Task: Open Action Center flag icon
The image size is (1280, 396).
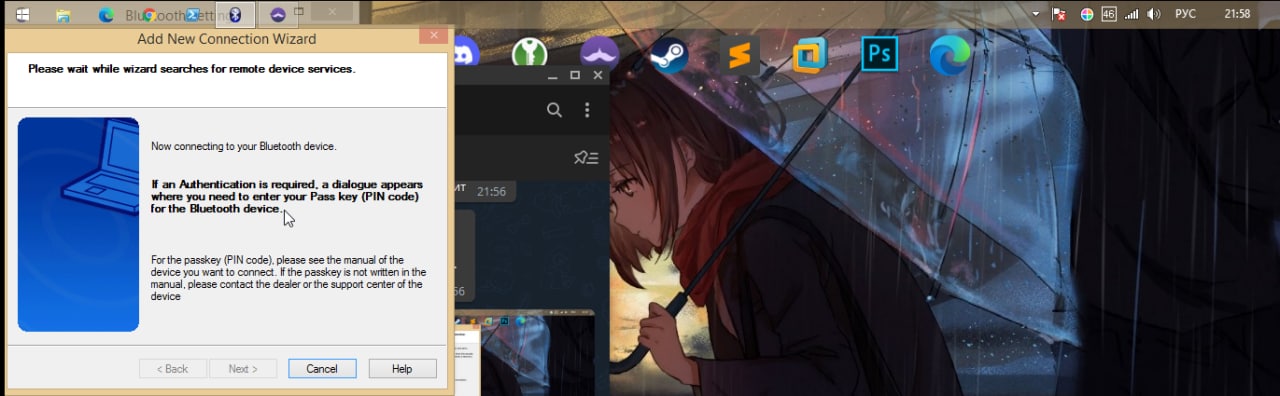Action: 1060,14
